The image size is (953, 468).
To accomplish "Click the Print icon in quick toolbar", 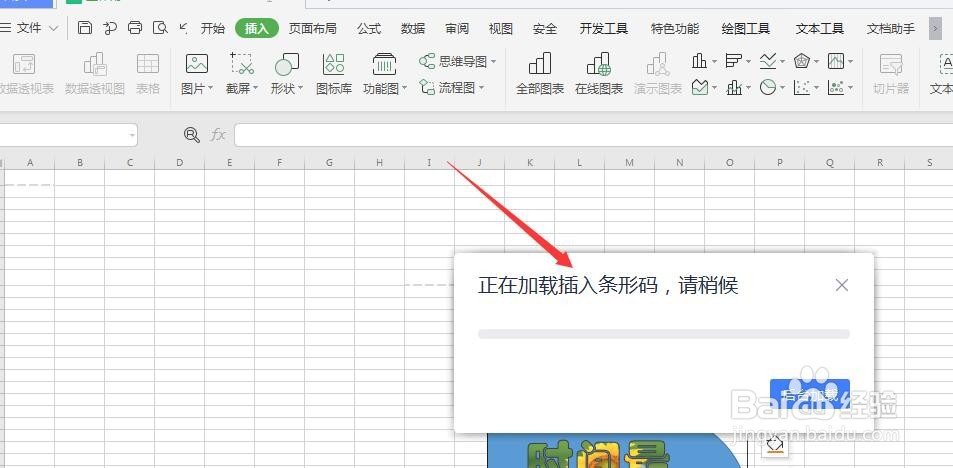I will pyautogui.click(x=135, y=28).
